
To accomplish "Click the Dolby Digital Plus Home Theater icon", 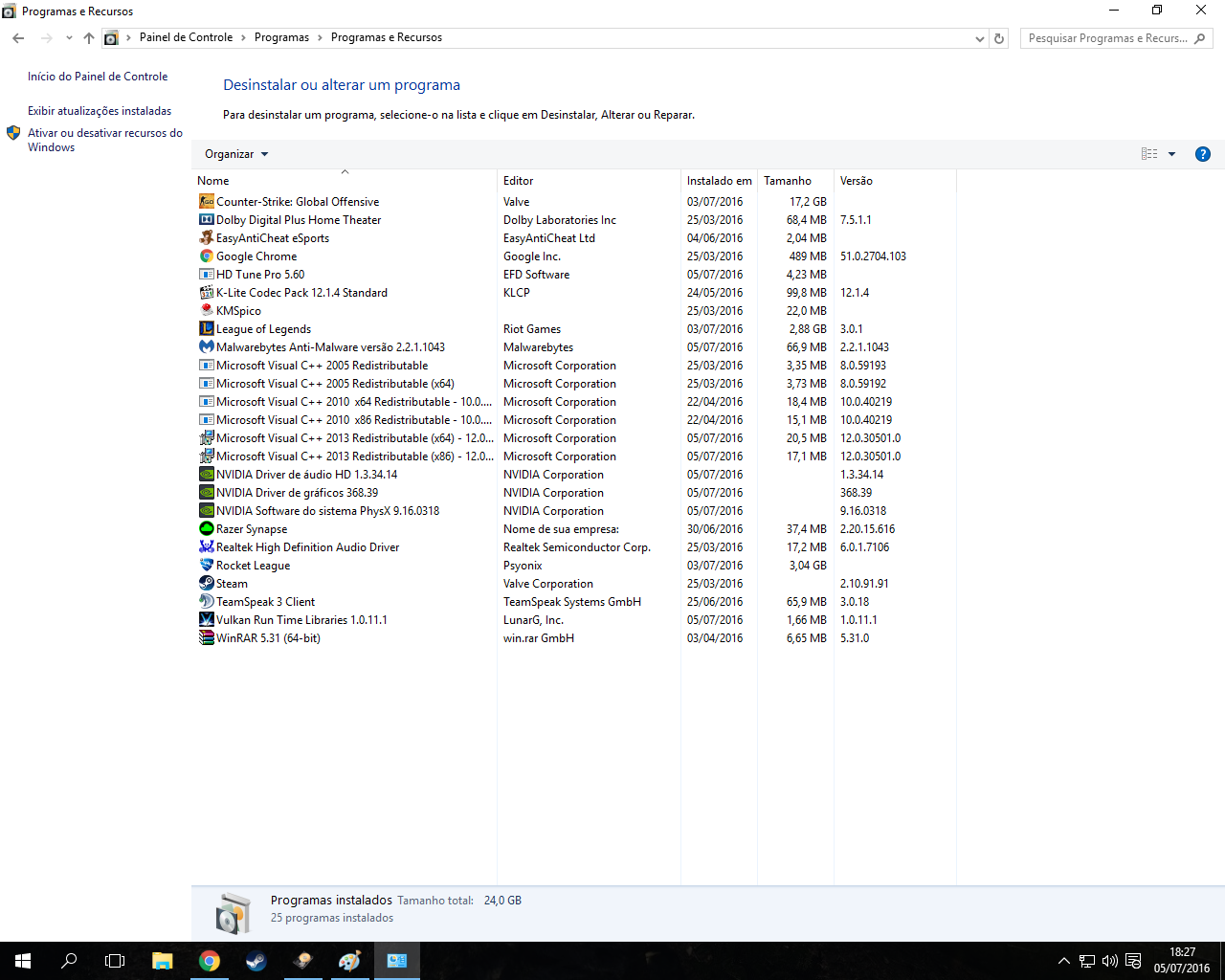I will point(206,220).
